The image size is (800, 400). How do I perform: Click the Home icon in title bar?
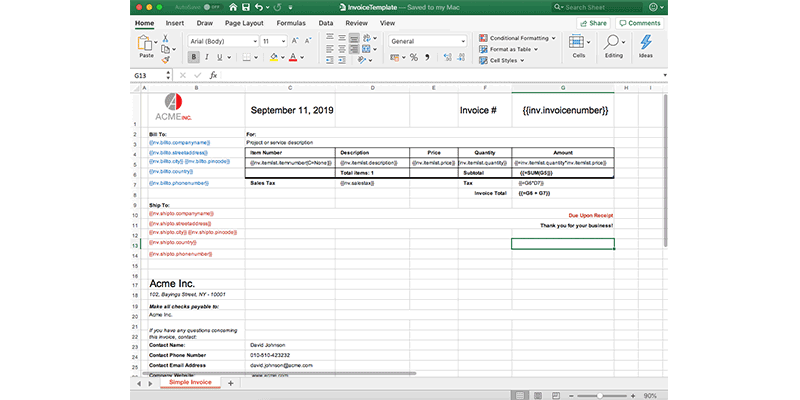click(233, 7)
